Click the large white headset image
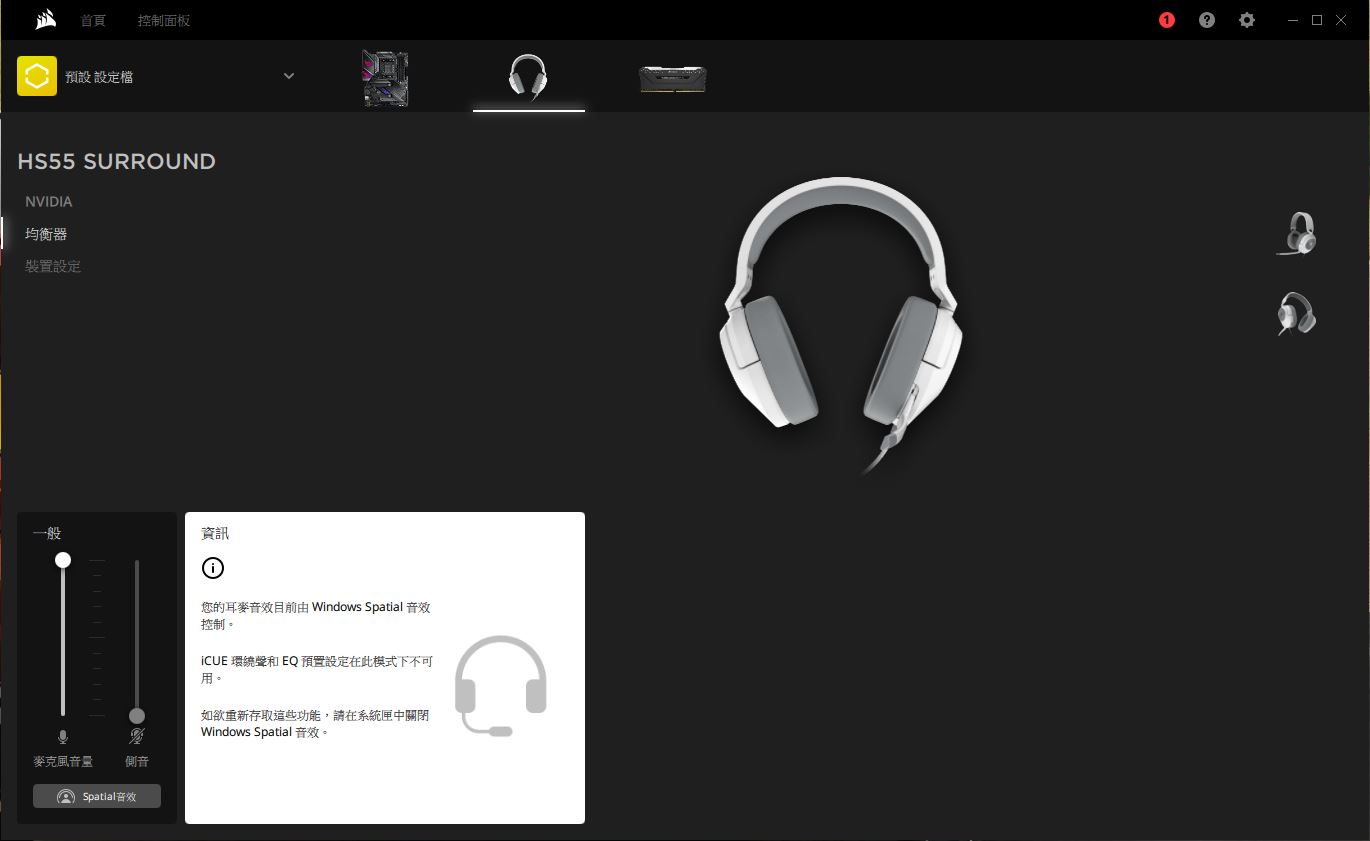The width and height of the screenshot is (1370, 841). (x=841, y=324)
